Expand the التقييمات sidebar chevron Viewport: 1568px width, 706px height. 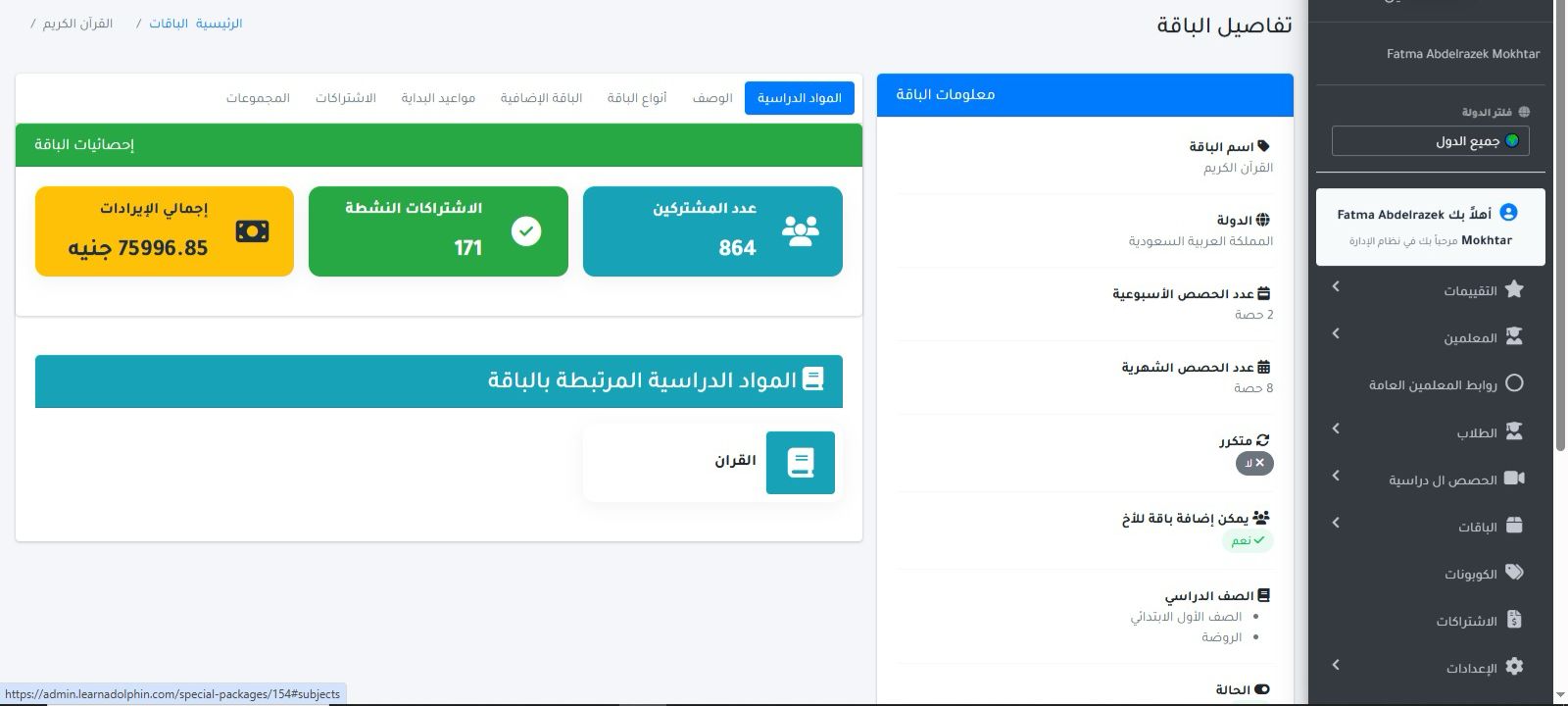click(x=1336, y=286)
